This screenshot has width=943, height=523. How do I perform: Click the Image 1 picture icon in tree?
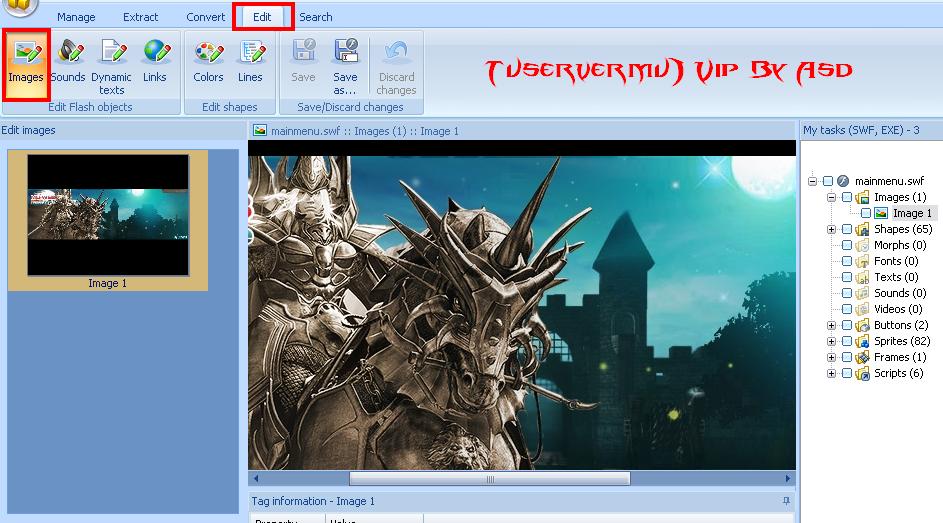coord(881,213)
